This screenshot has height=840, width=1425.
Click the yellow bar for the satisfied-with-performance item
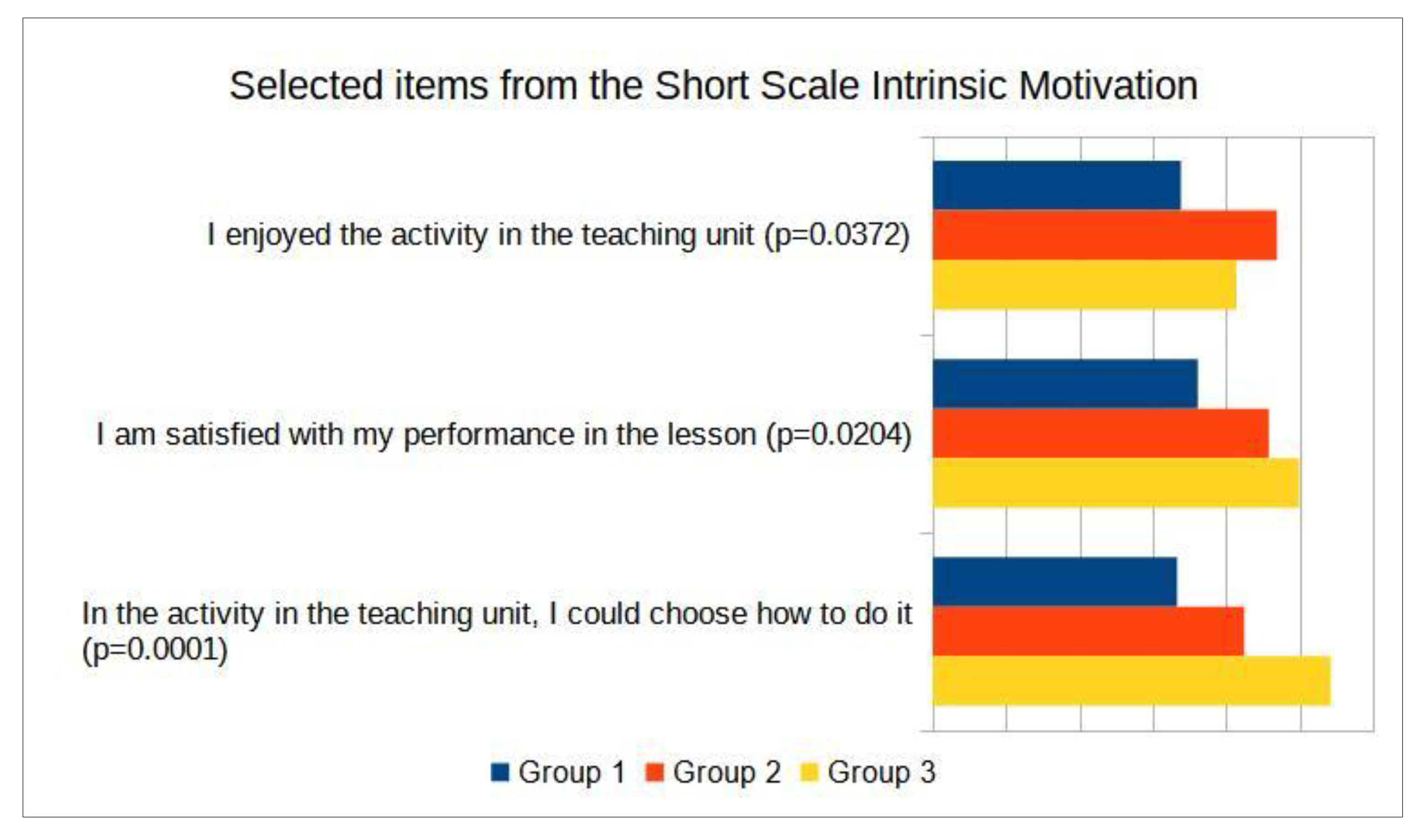tap(1116, 483)
